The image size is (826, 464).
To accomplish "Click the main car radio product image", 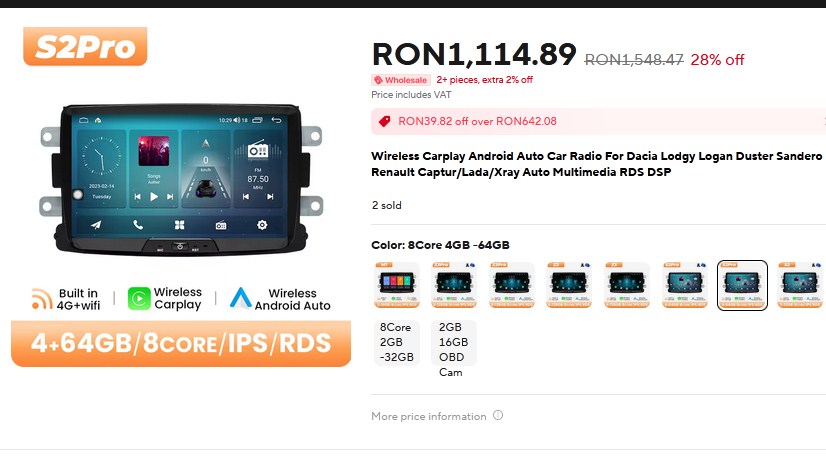I will tap(181, 180).
